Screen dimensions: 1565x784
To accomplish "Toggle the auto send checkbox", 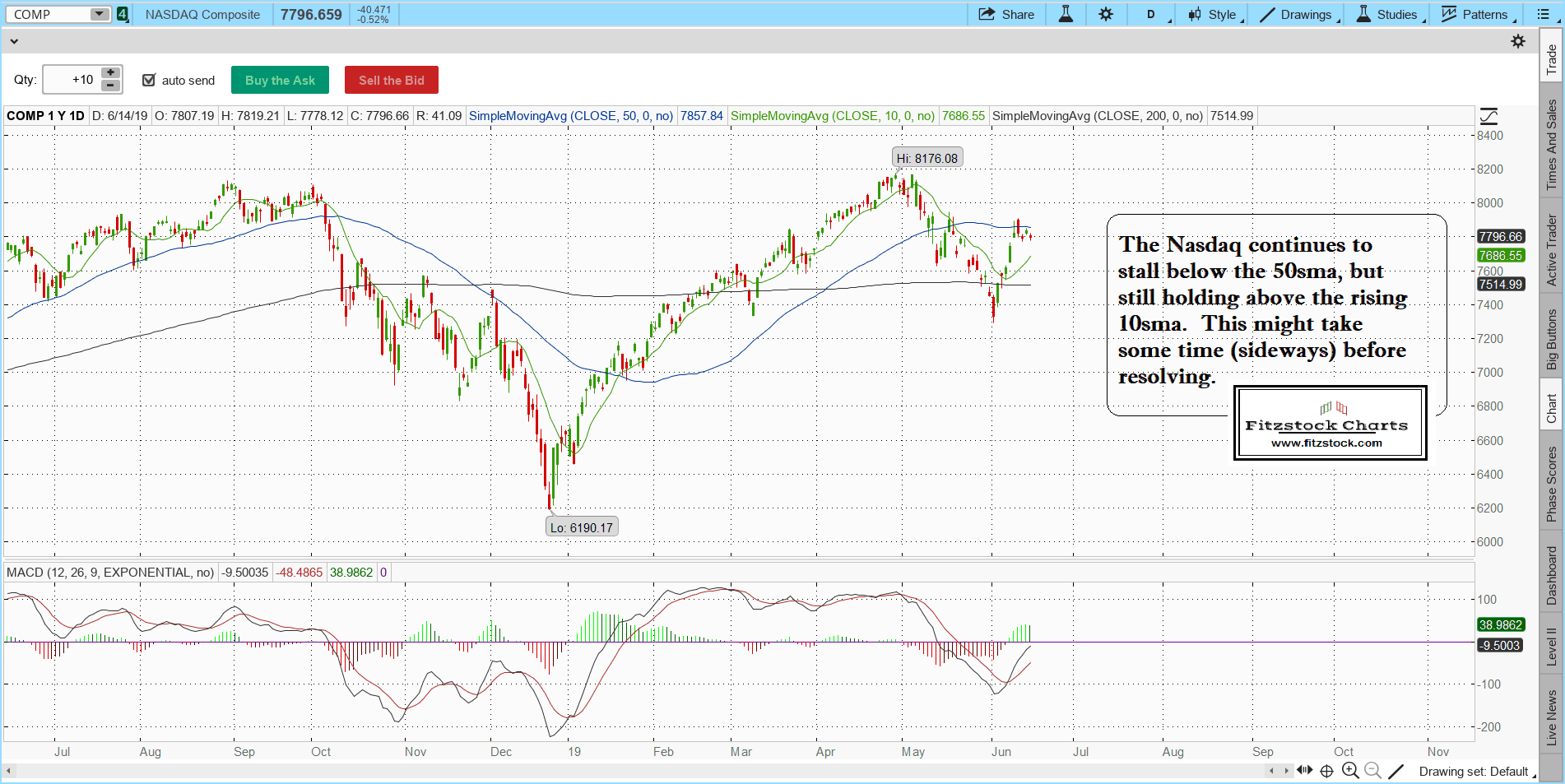I will click(149, 80).
